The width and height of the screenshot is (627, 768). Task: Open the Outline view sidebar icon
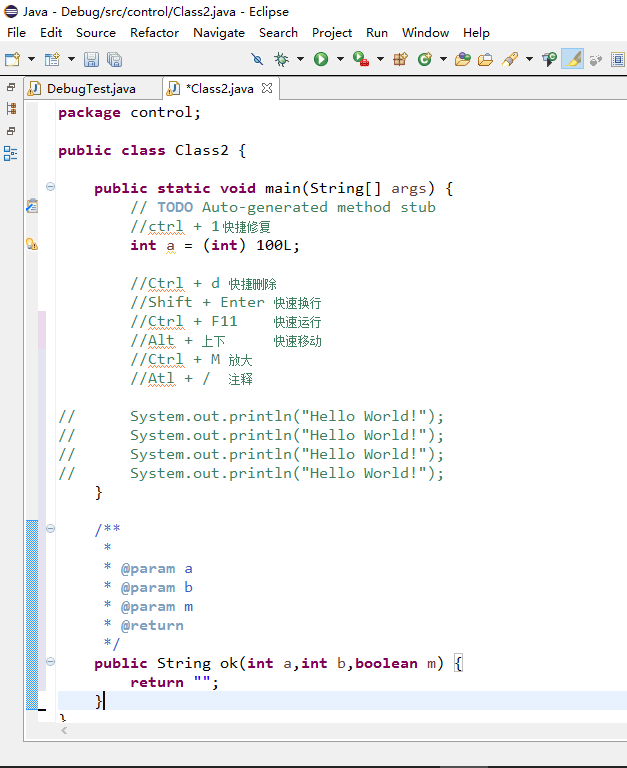[11, 153]
